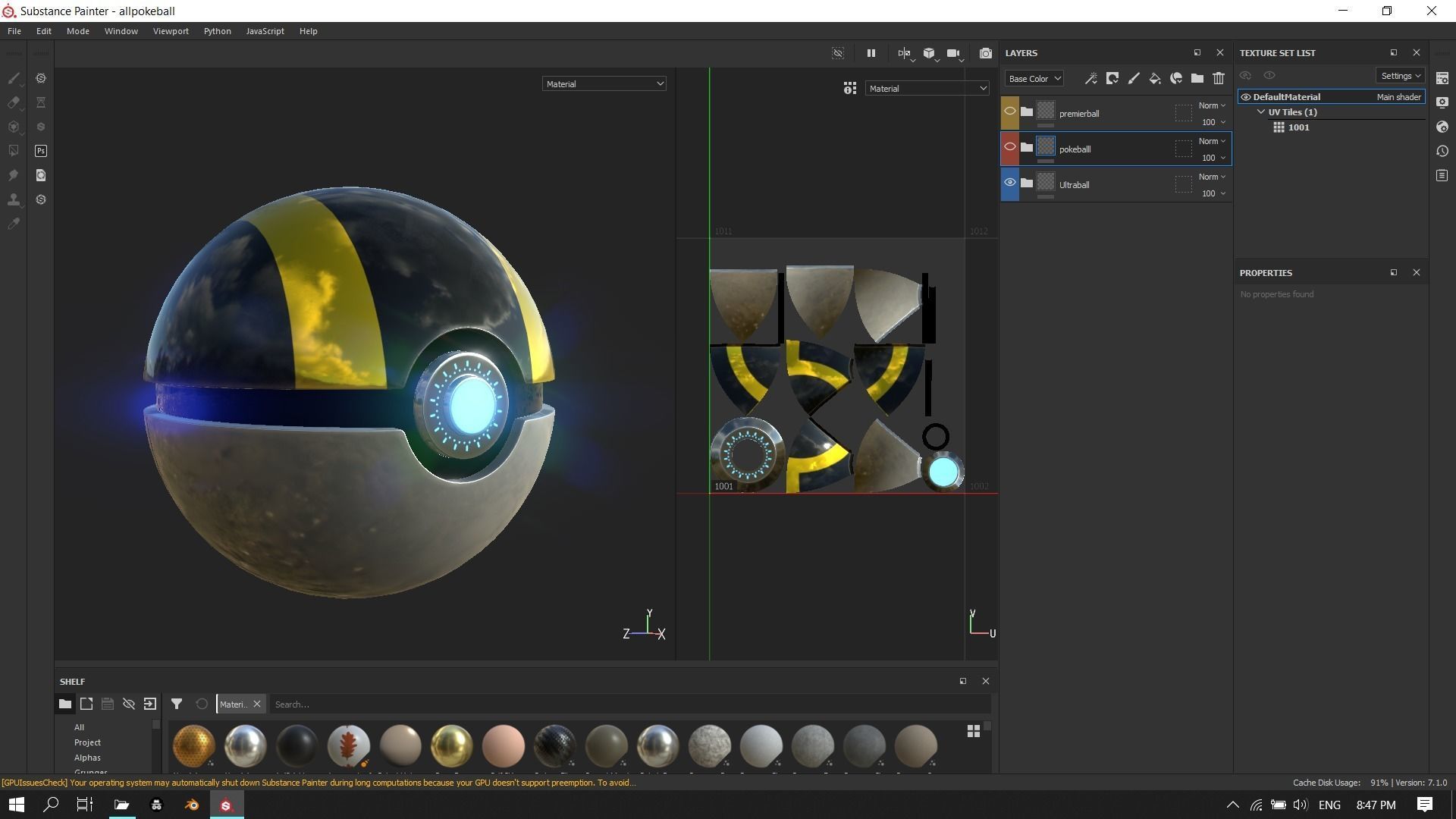Take a viewport screenshot with camera icon
The height and width of the screenshot is (819, 1456).
click(985, 53)
